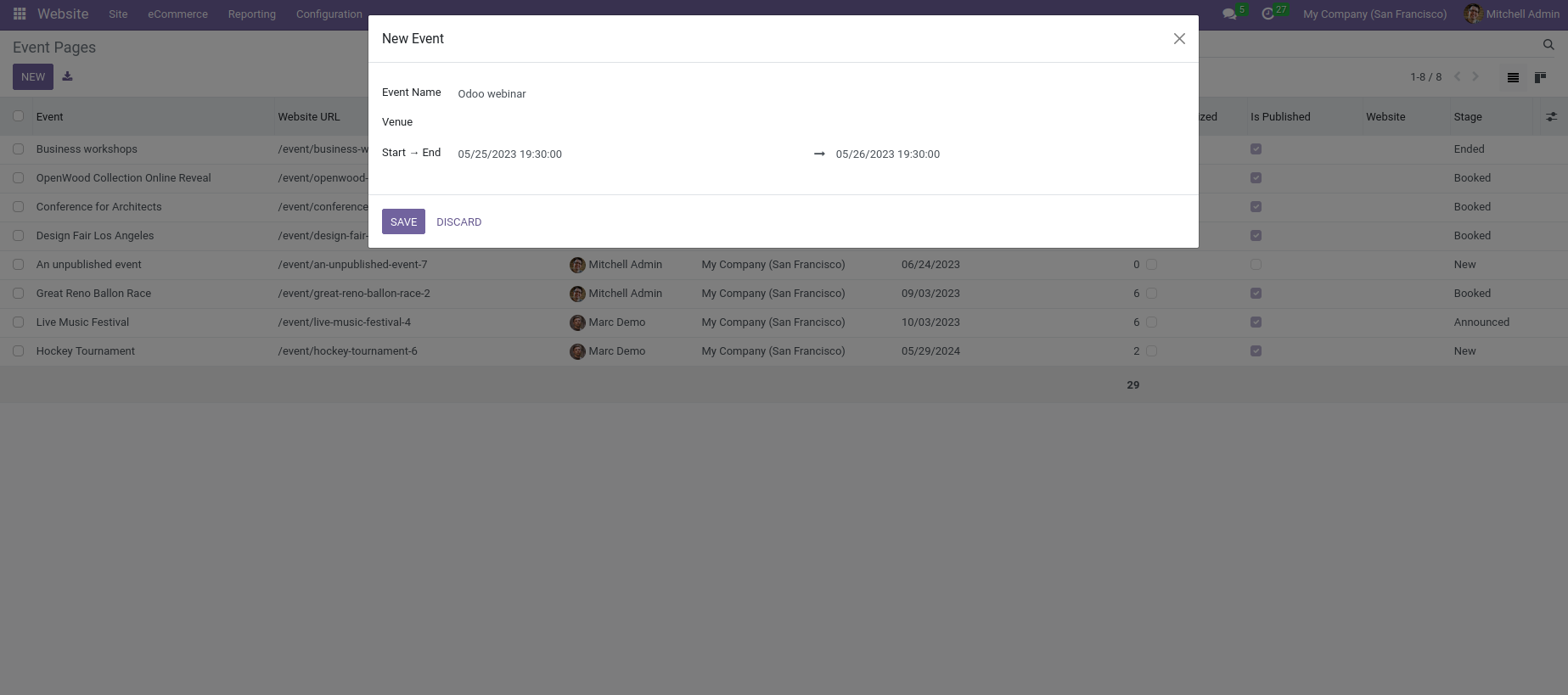This screenshot has width=1568, height=695.
Task: Click Marc Demo avatar in Hockey Tournament row
Action: 577,351
